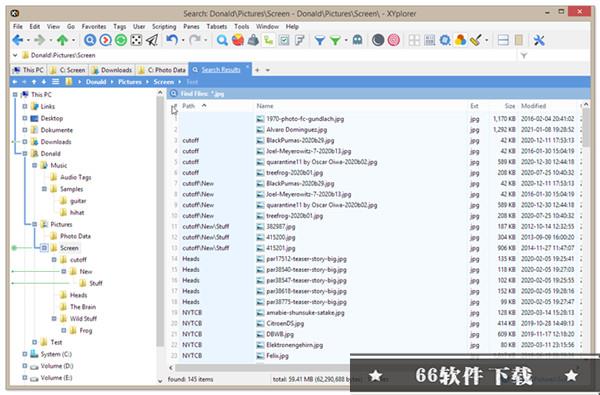
Task: Collapse the Samples folder node
Action: (44, 189)
